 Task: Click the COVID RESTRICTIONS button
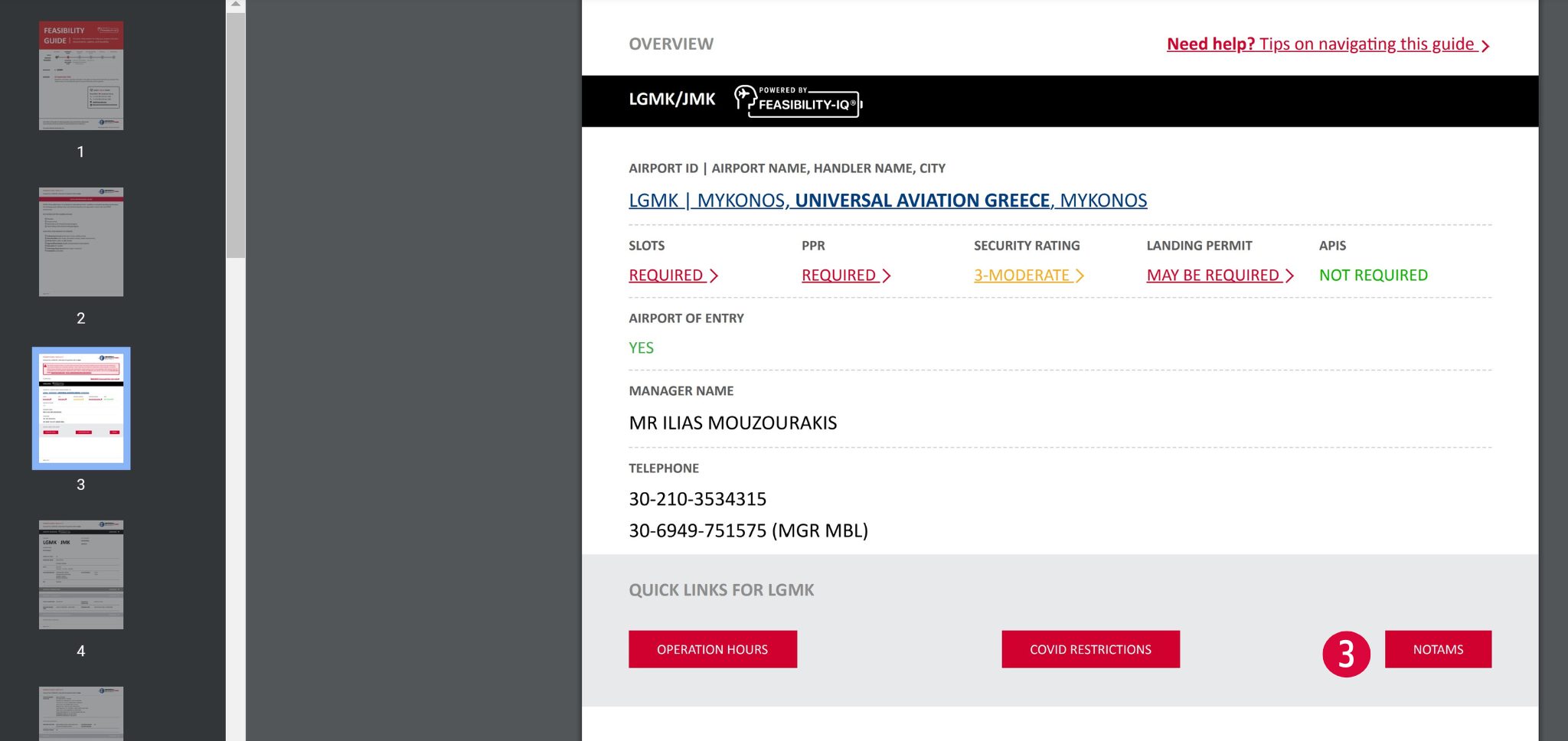(1090, 649)
